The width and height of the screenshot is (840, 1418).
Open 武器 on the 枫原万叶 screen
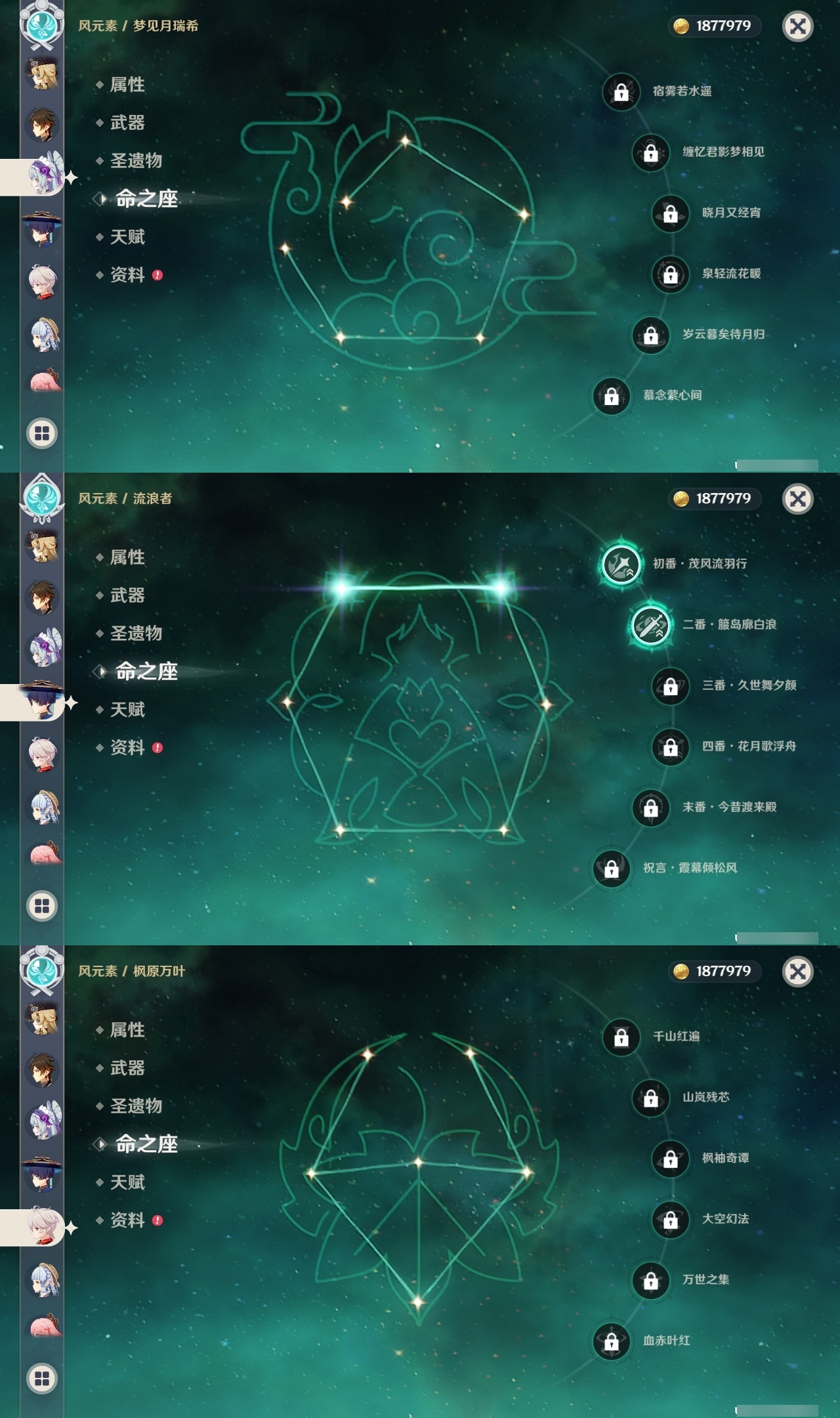pyautogui.click(x=127, y=1068)
